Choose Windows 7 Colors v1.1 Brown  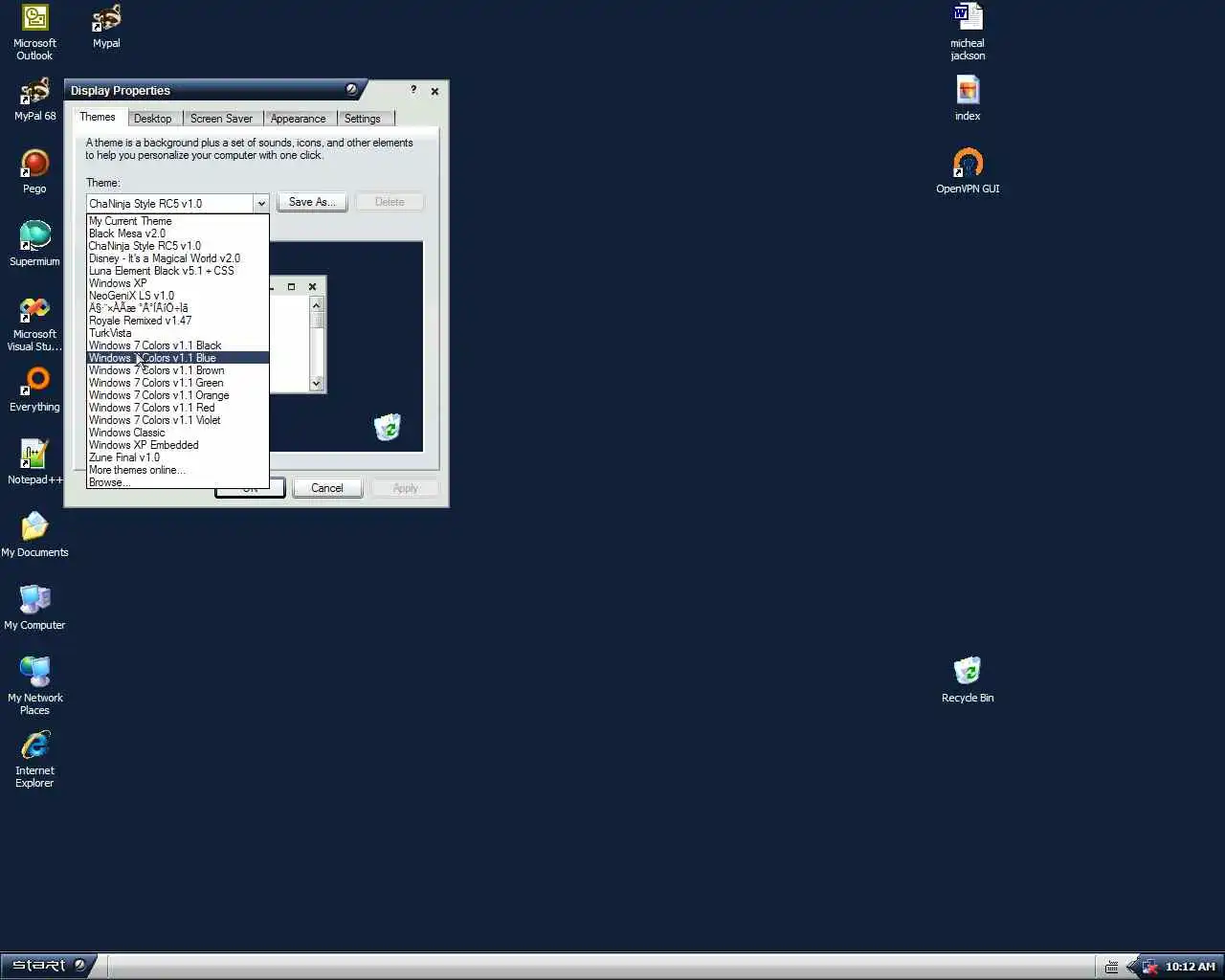tap(177, 370)
